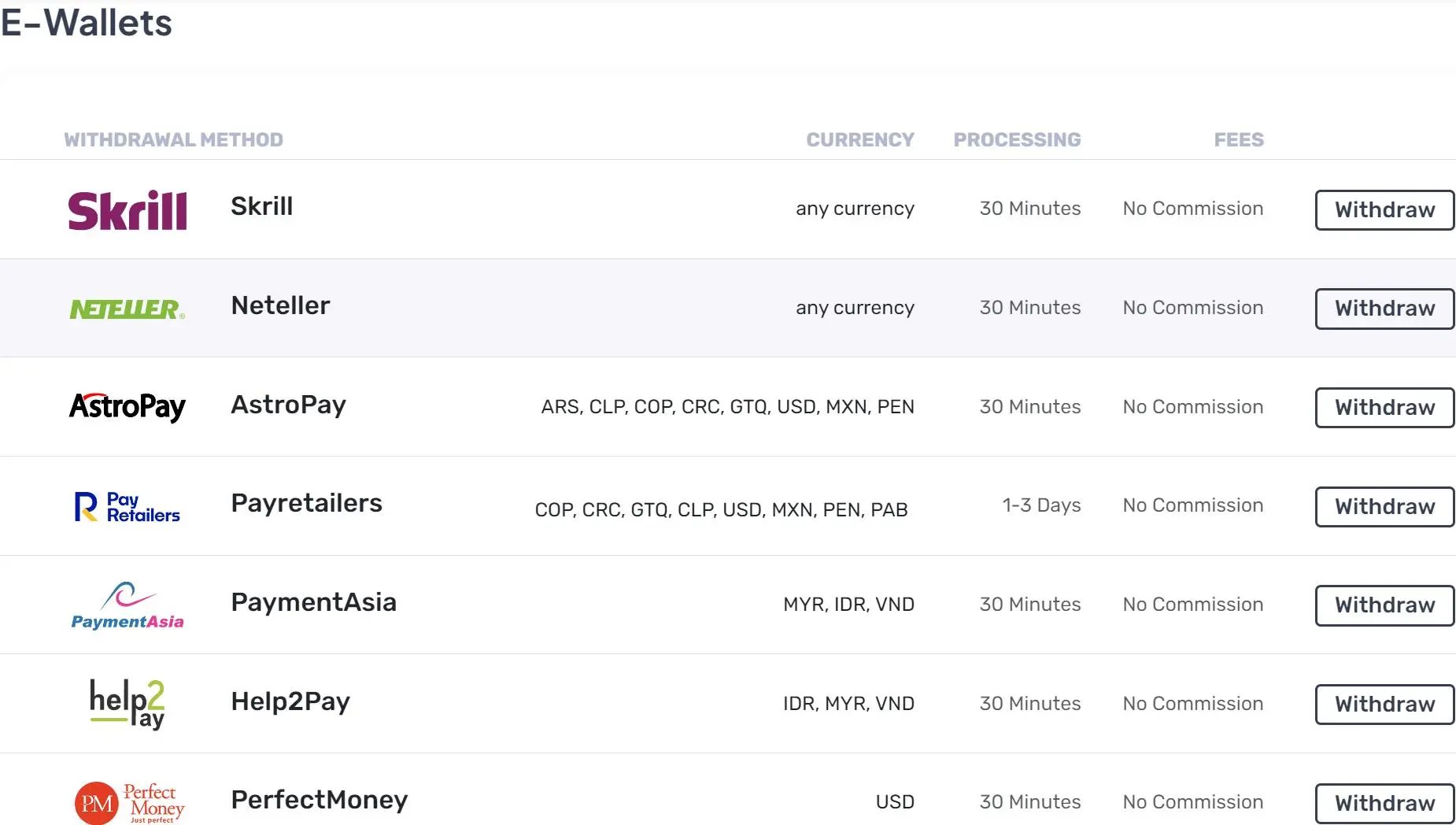Image resolution: width=1456 pixels, height=825 pixels.
Task: Withdraw funds using Help2Pay
Action: [x=1384, y=705]
